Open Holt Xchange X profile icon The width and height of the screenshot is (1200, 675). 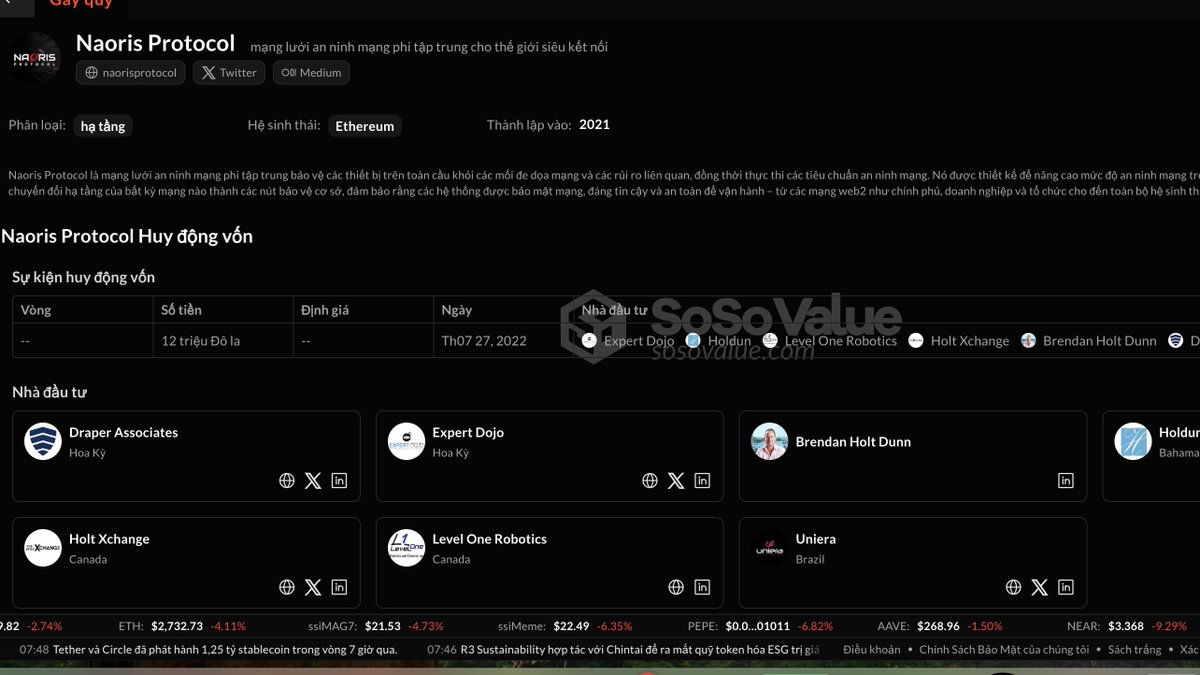pyautogui.click(x=313, y=587)
